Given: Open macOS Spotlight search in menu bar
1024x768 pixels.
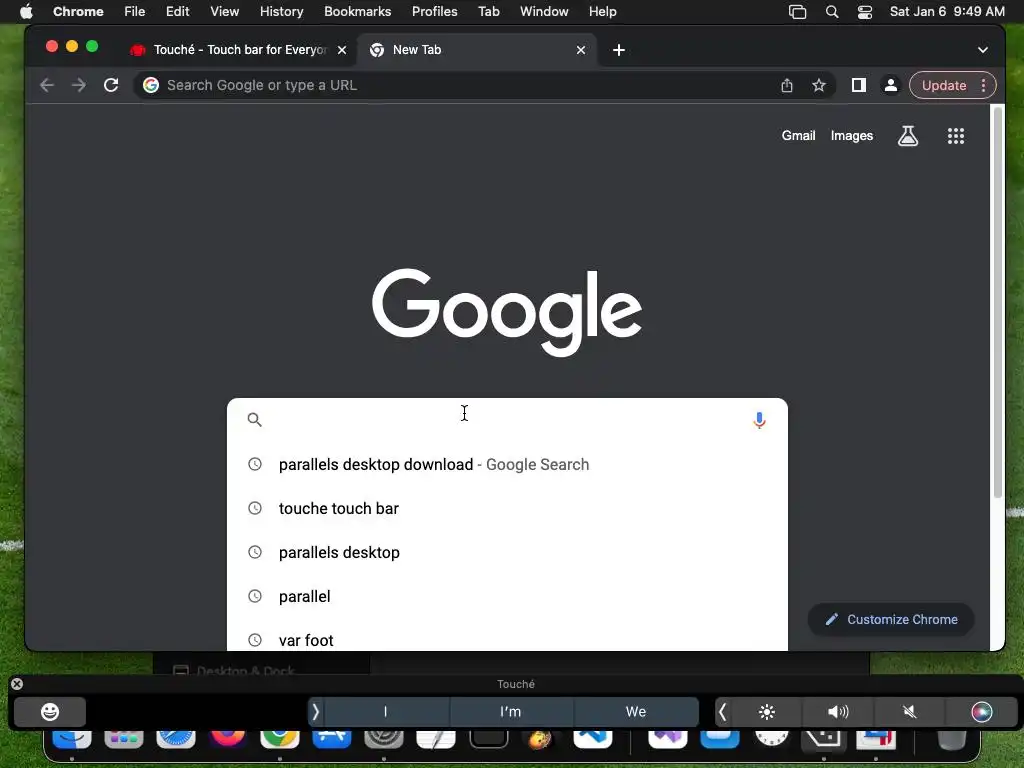Looking at the screenshot, I should [832, 12].
